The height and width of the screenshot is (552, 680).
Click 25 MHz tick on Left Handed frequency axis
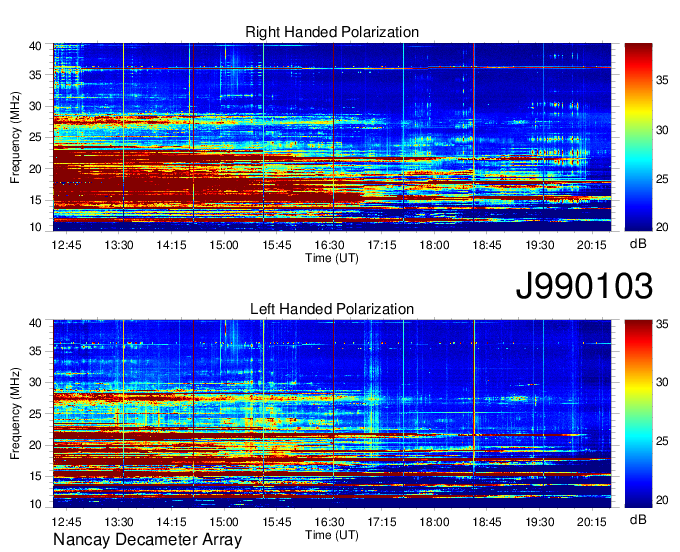click(36, 414)
